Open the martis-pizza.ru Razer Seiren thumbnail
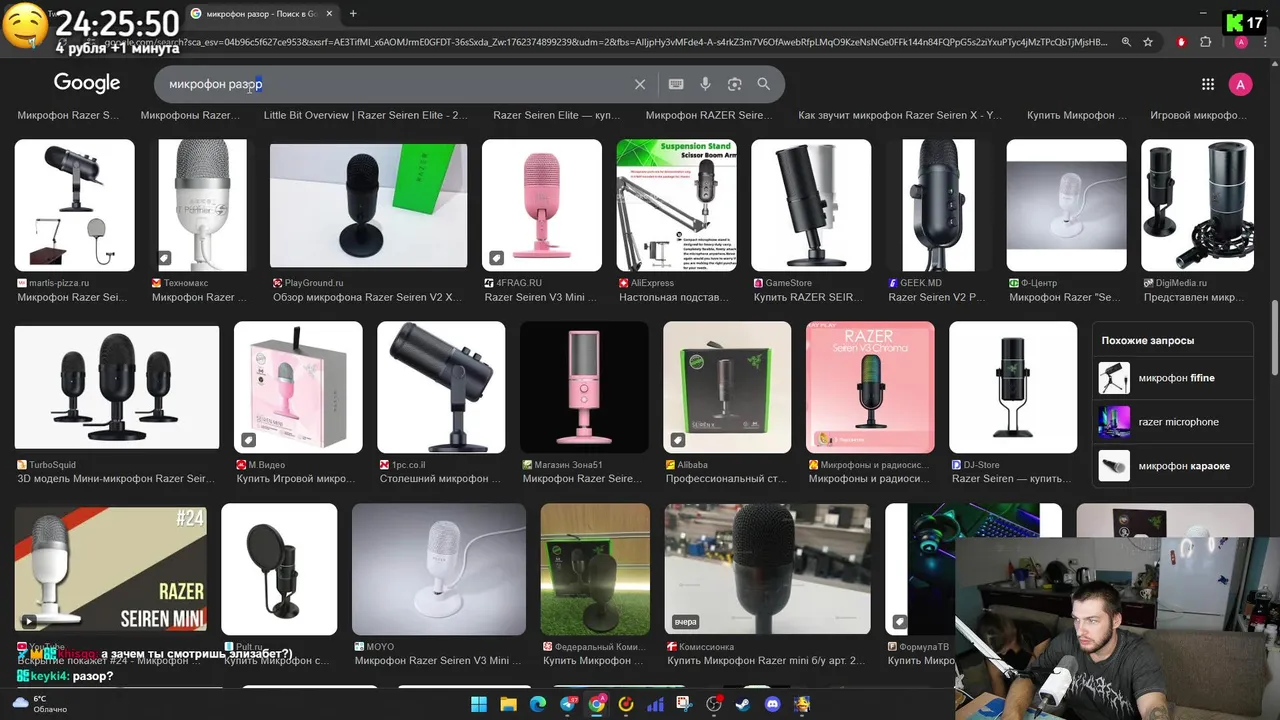This screenshot has width=1280, height=720. (x=74, y=205)
